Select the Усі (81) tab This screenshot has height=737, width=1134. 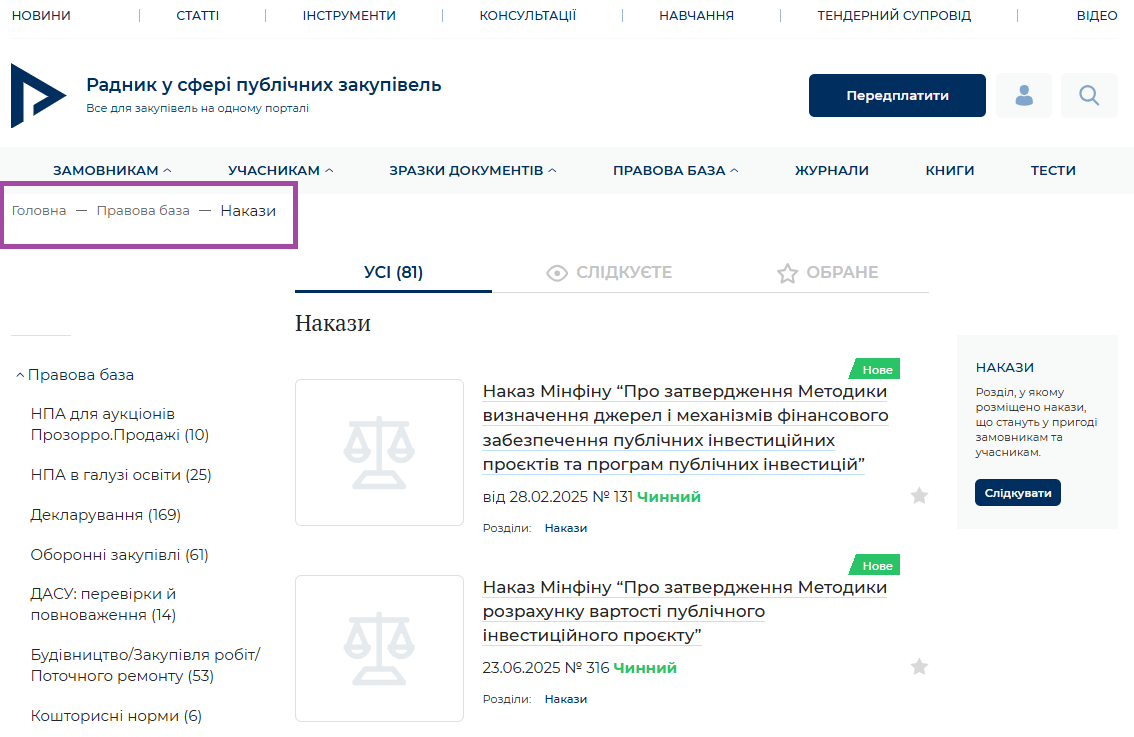(x=393, y=272)
